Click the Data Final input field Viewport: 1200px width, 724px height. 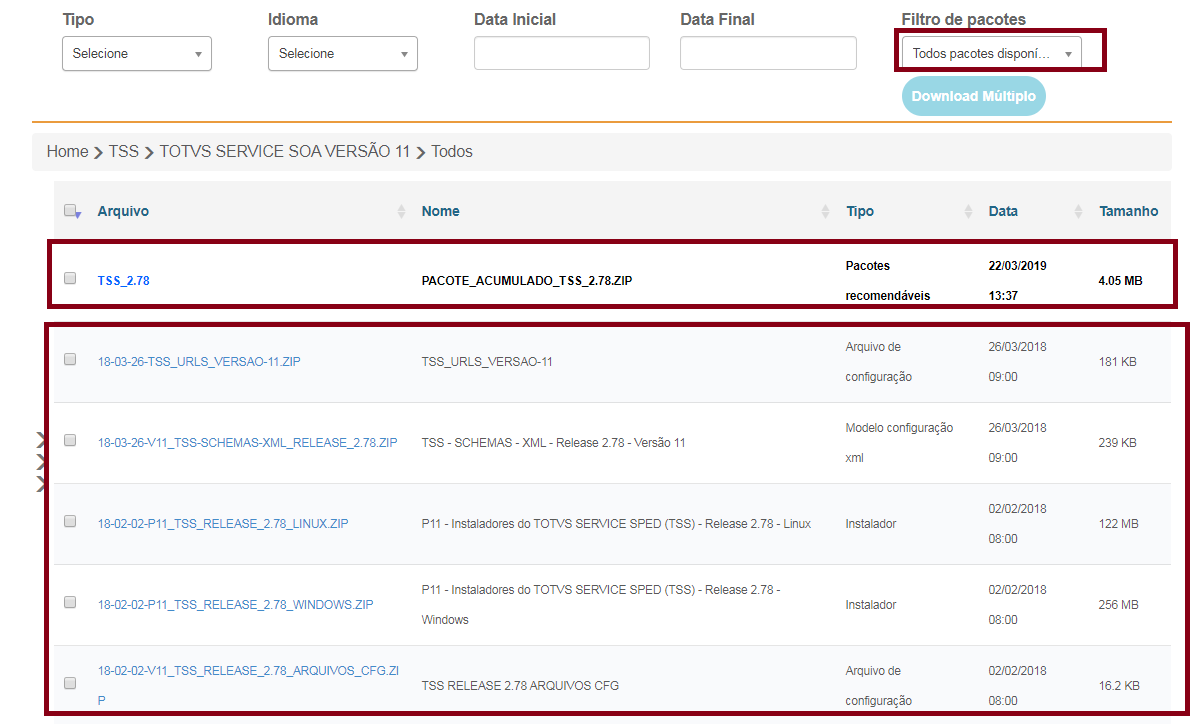(768, 54)
